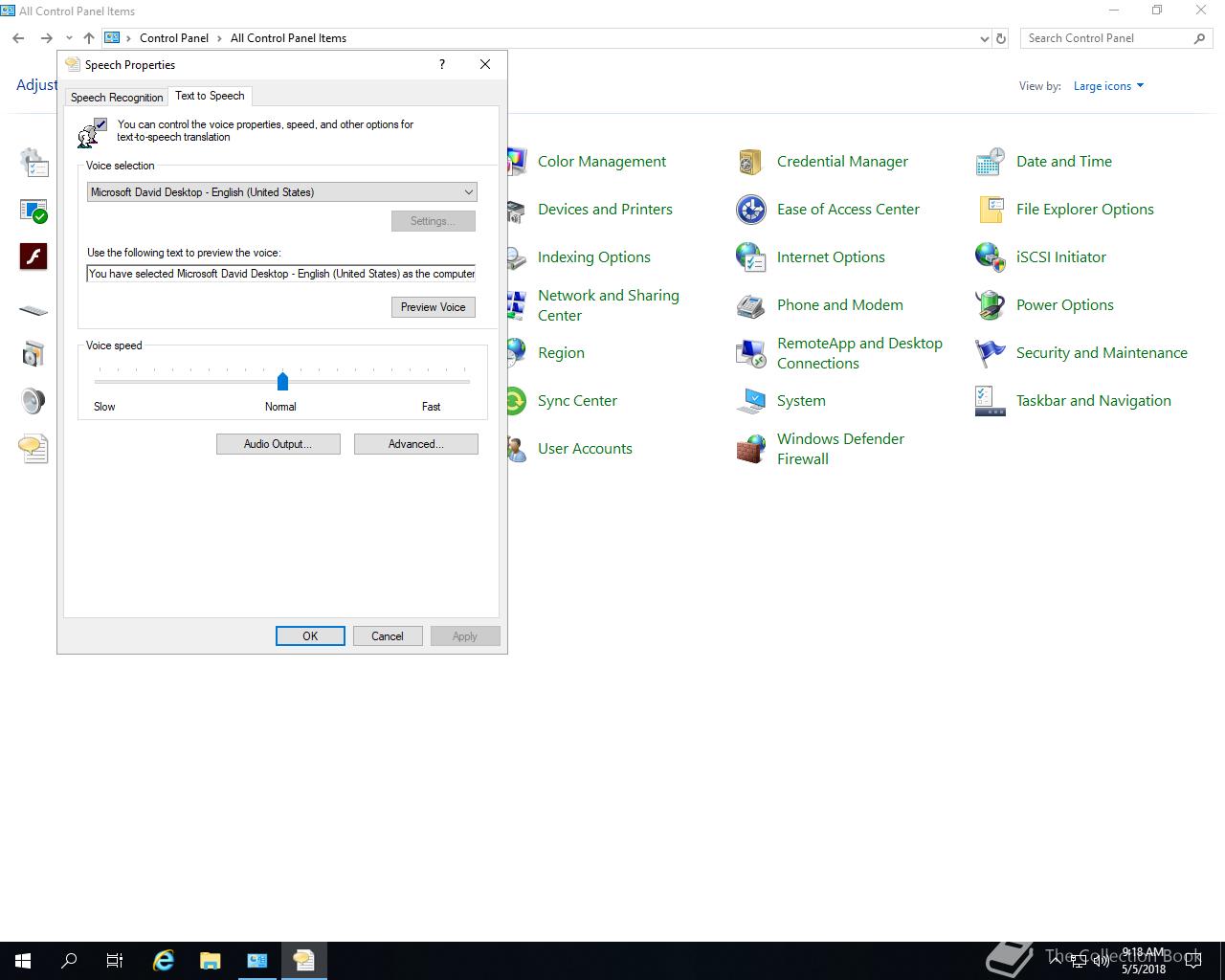
Task: Click the keyboard icon in Control Panel
Action: point(33,310)
